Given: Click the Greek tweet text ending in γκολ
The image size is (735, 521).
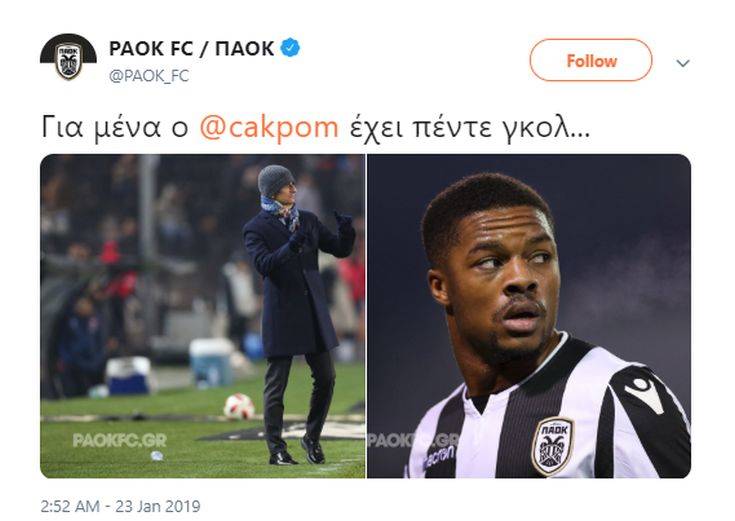Looking at the screenshot, I should (x=315, y=128).
